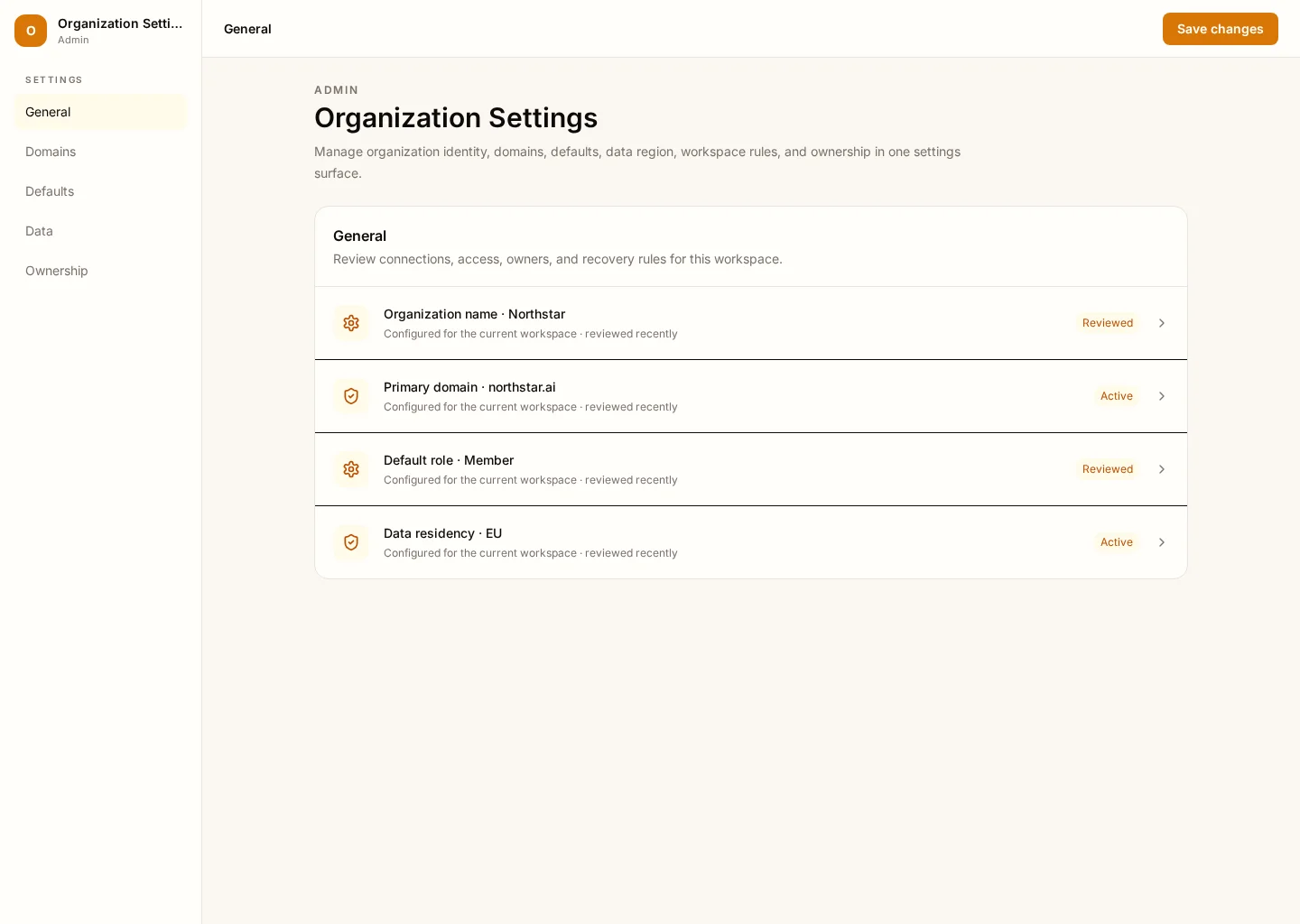This screenshot has height=924, width=1300.
Task: Open the Defaults settings section
Action: coord(100,191)
